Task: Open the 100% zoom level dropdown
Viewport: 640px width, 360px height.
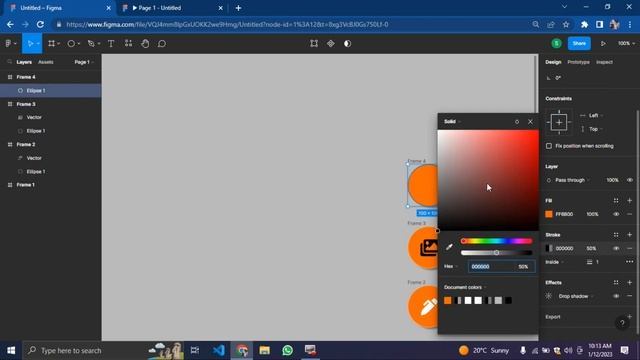Action: tap(626, 43)
